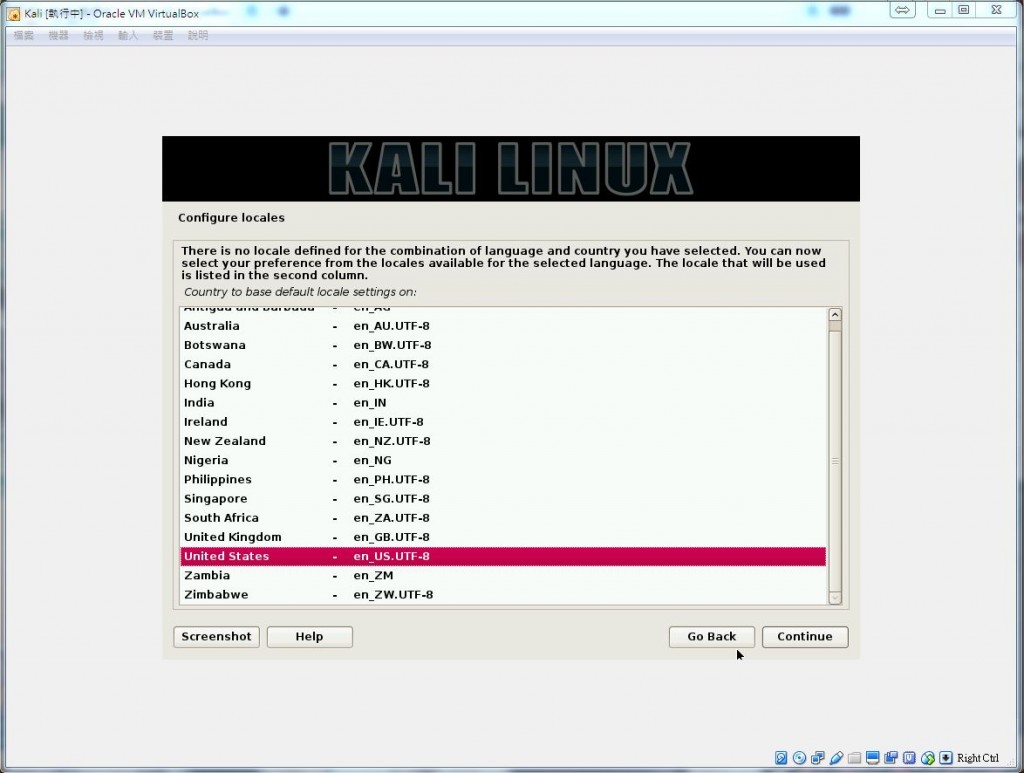Click the Go Back button
The width and height of the screenshot is (1024, 773).
coord(712,637)
